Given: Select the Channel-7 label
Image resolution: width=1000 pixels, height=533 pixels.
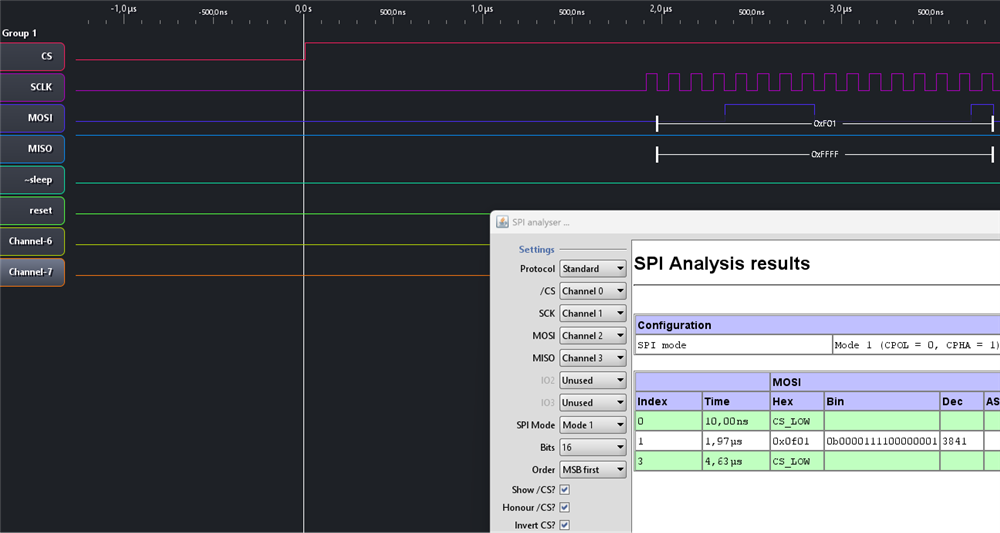Looking at the screenshot, I should pos(32,272).
